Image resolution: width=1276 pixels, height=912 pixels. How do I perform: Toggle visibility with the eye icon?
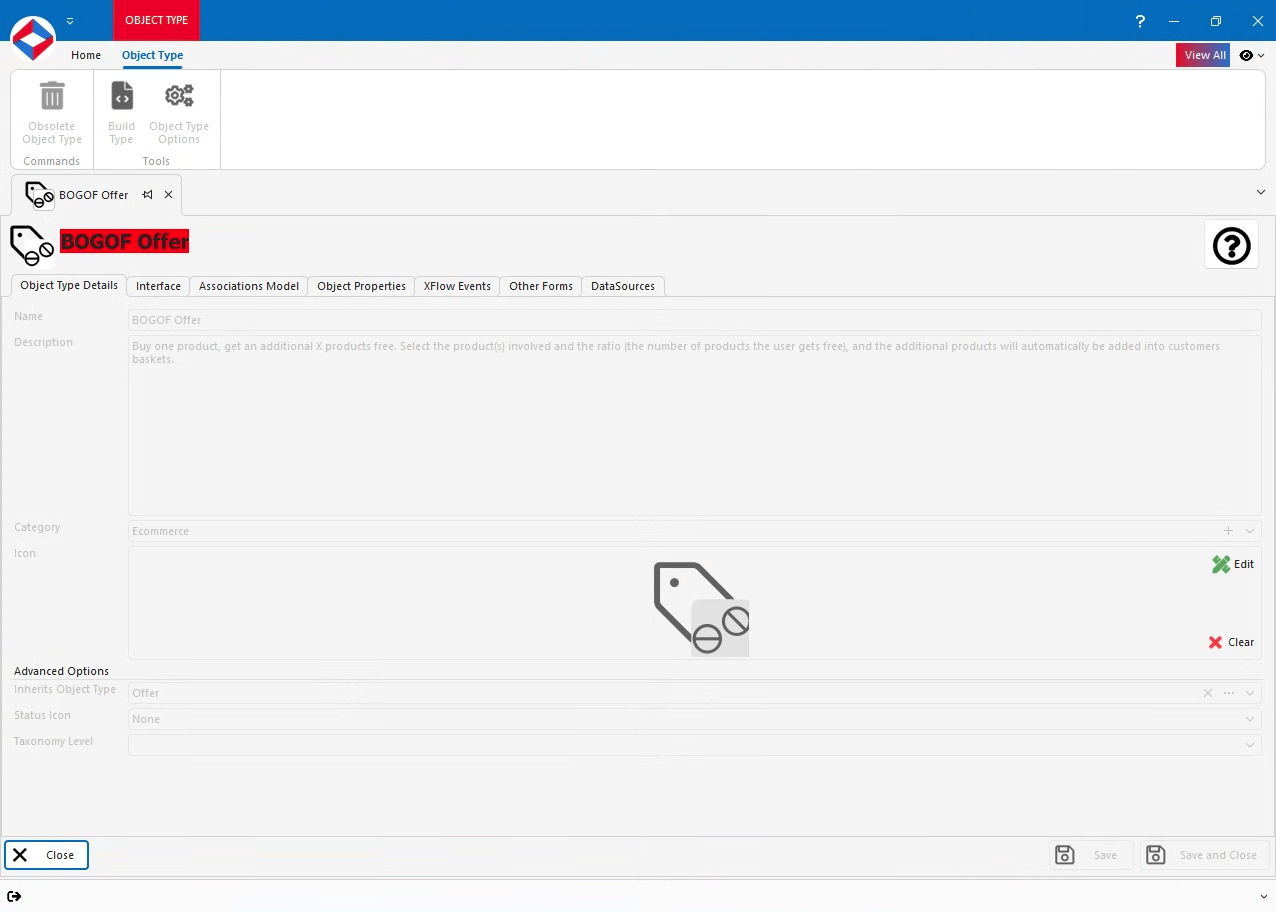coord(1245,55)
